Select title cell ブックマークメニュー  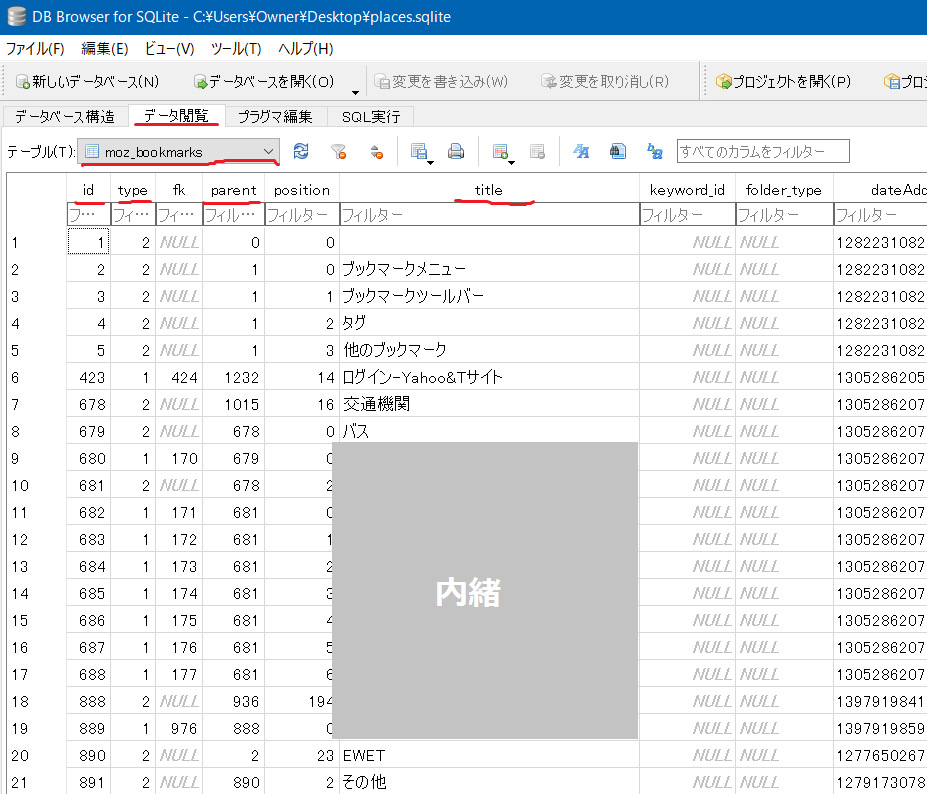(x=490, y=270)
